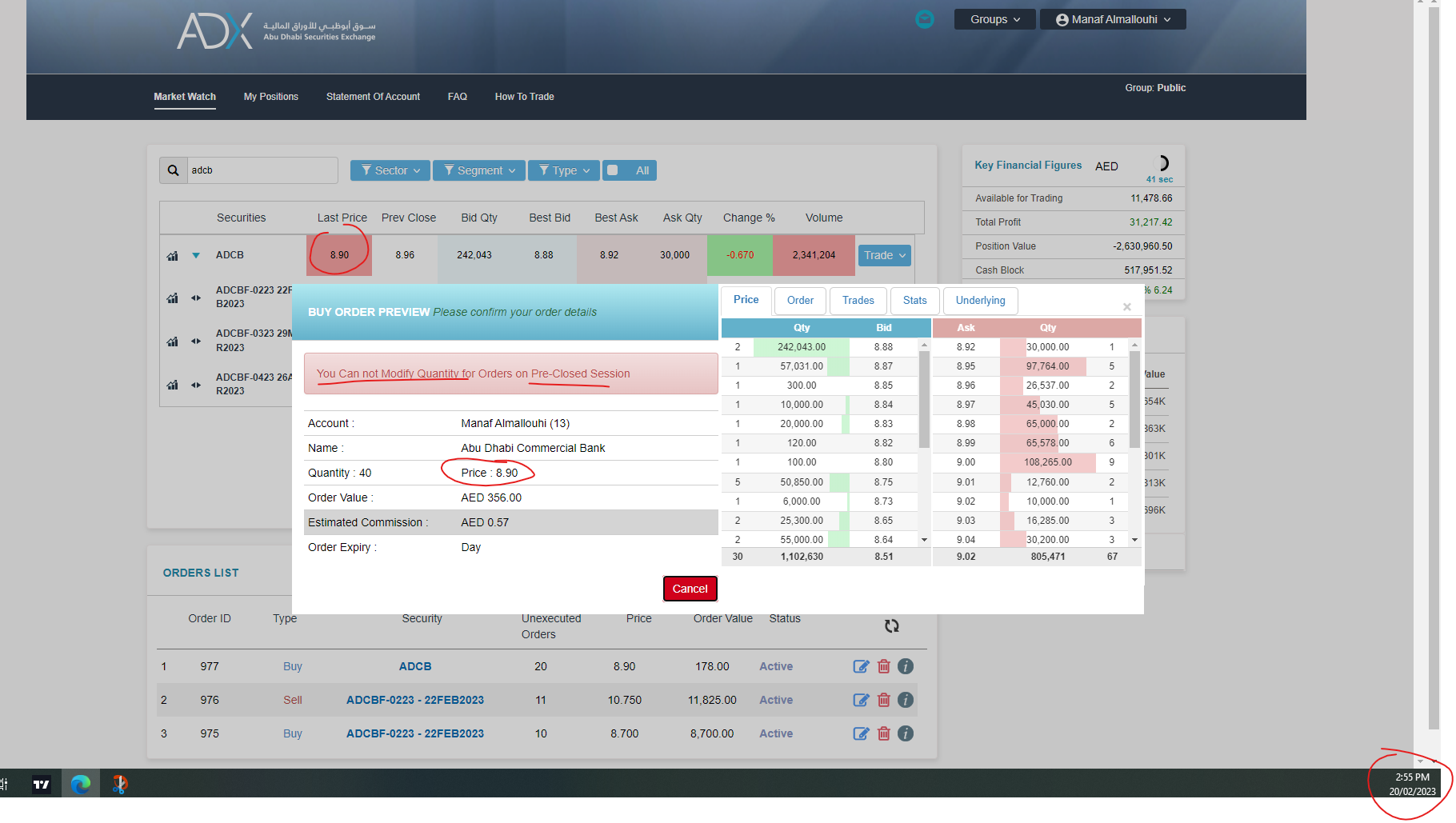Screen dimensions: 1456x823
Task: Cancel the buy order preview
Action: pyautogui.click(x=690, y=589)
